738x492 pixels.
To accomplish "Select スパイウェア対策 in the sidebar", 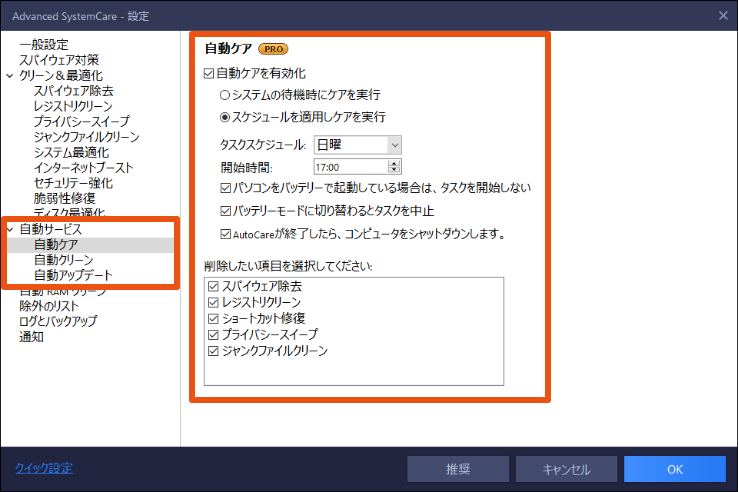I will (59, 60).
